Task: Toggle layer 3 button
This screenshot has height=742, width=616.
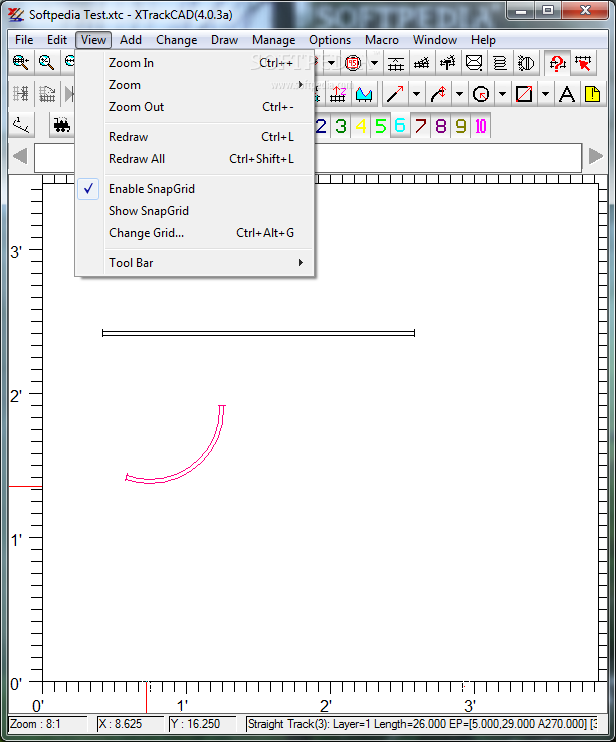Action: click(341, 126)
